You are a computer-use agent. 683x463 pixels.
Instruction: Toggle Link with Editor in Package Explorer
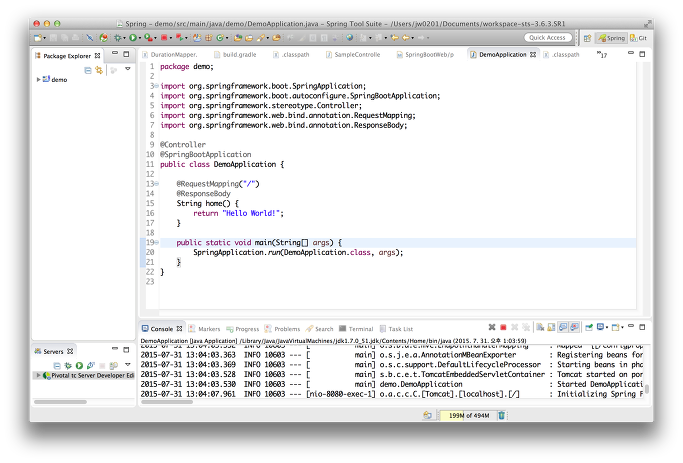coord(99,70)
